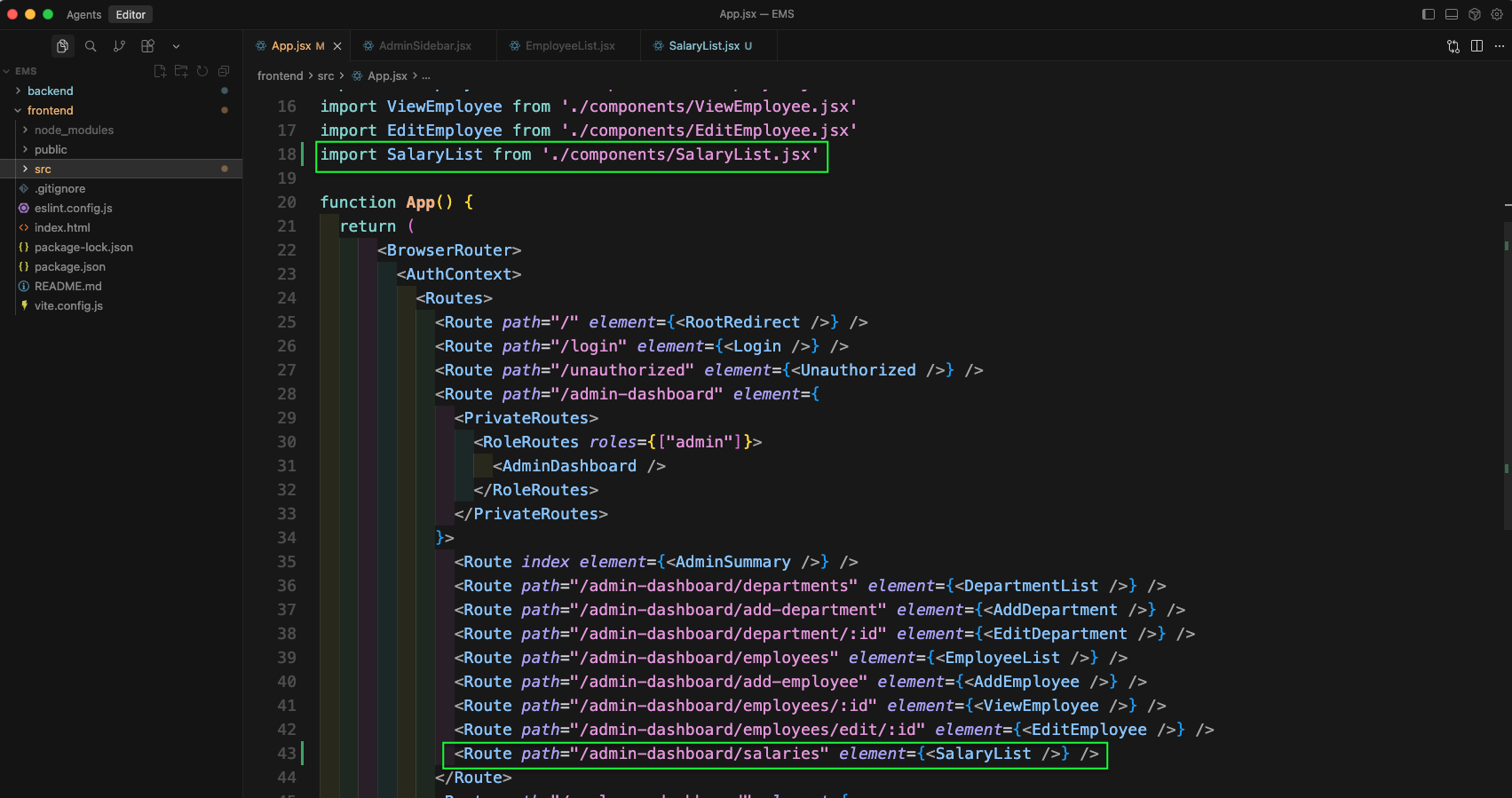Screen dimensions: 1512x798
Task: Switch to the Agents mode
Action: (83, 14)
